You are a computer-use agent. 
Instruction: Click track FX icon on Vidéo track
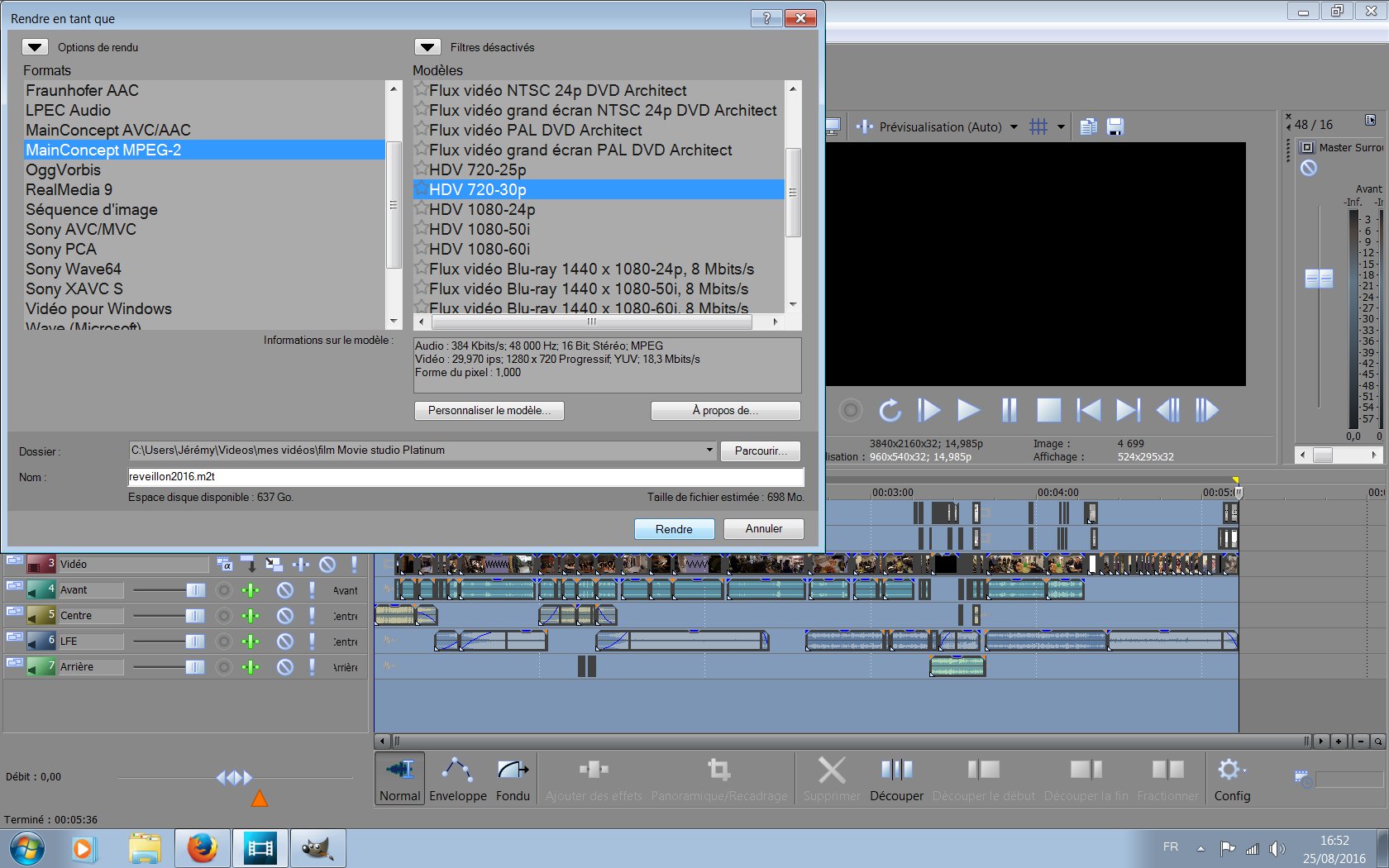point(300,565)
